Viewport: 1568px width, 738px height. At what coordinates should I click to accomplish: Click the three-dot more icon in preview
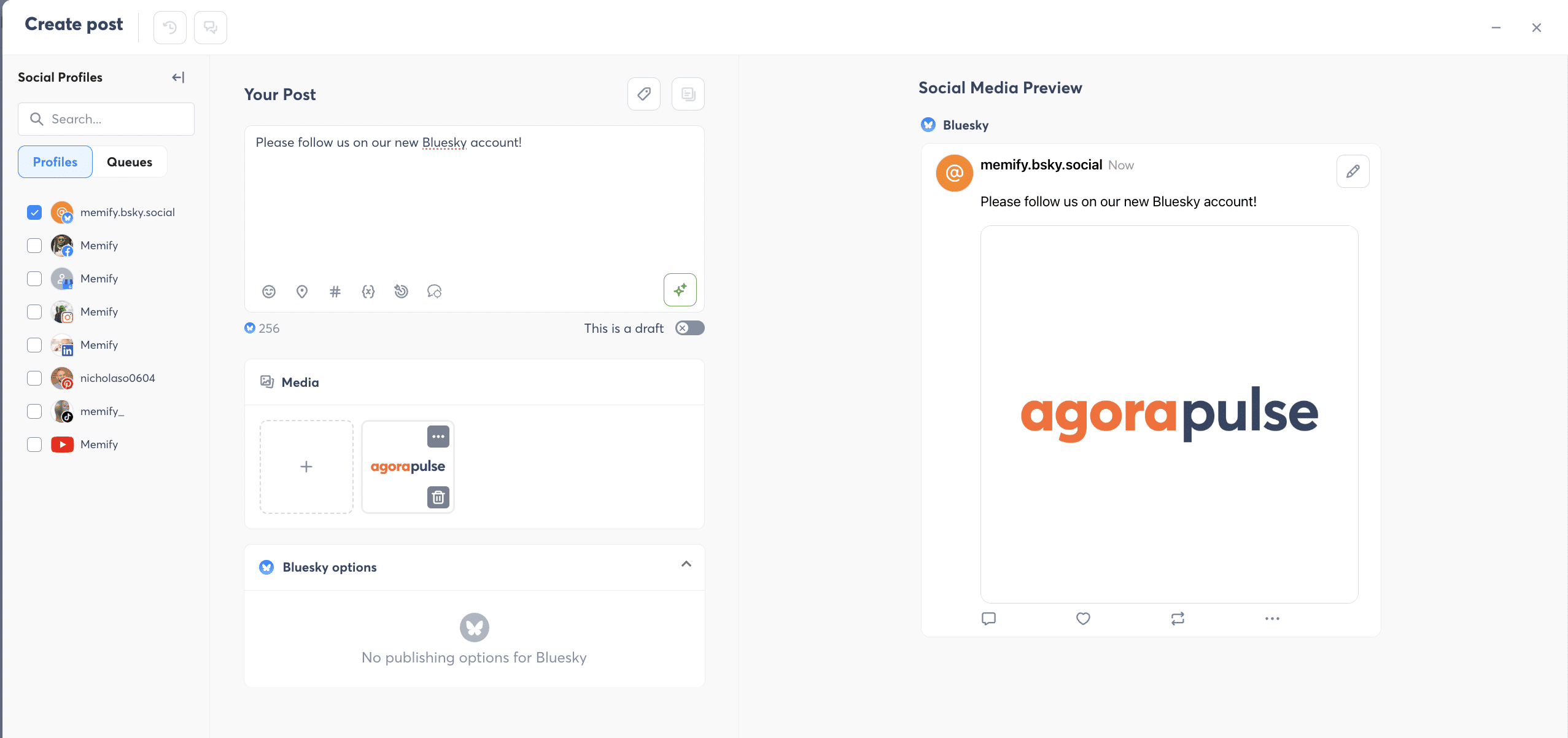[1272, 619]
